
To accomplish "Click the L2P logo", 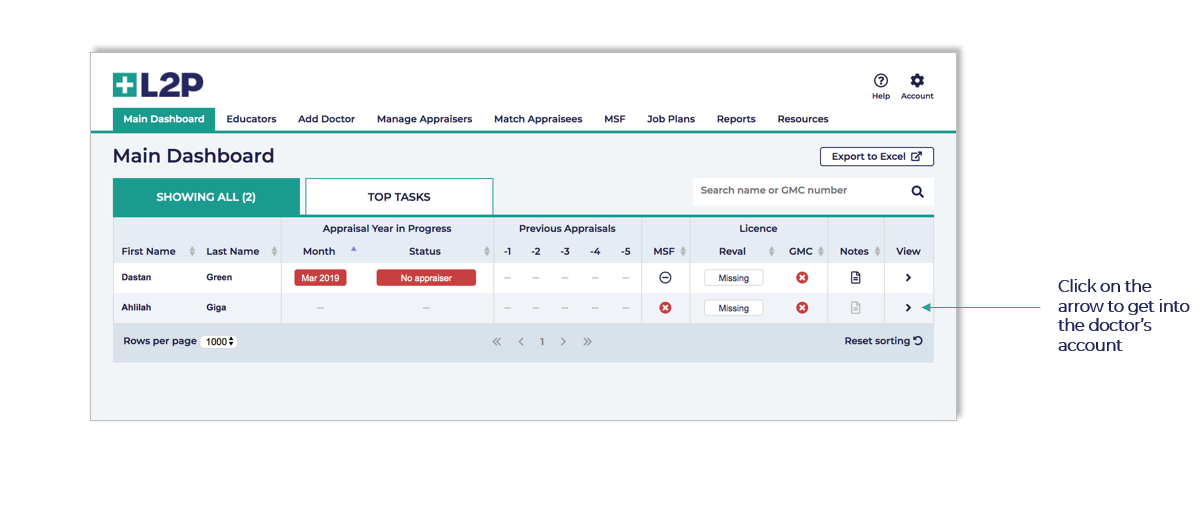I will pyautogui.click(x=158, y=85).
